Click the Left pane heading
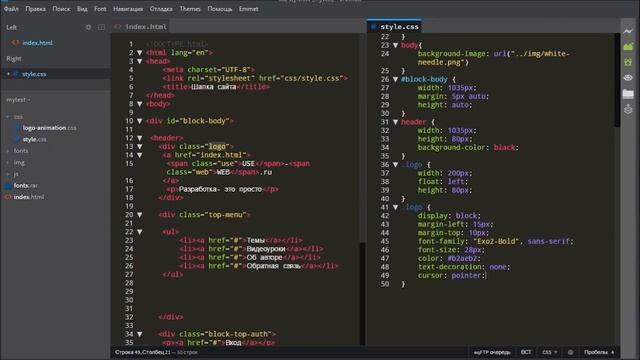Viewport: 640px width, 360px height. click(x=11, y=27)
